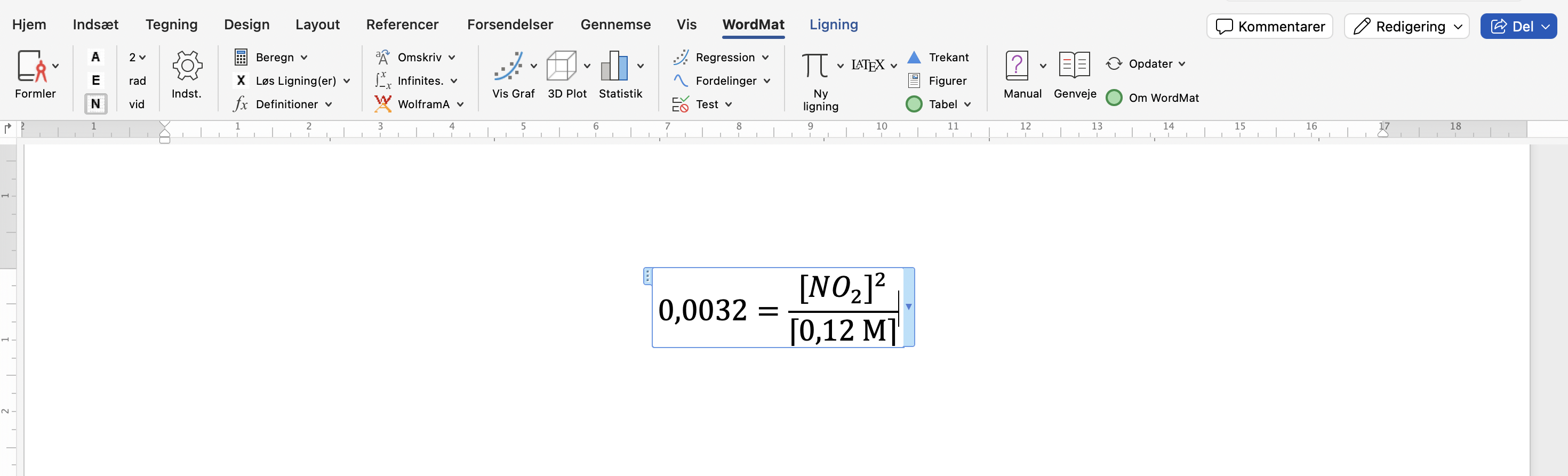
Task: Insert Ny ligning with pi icon
Action: 814,66
